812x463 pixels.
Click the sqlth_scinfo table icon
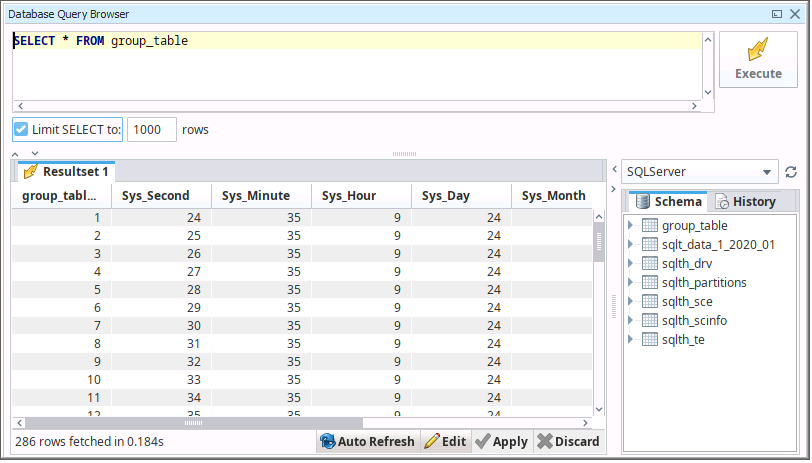[649, 320]
